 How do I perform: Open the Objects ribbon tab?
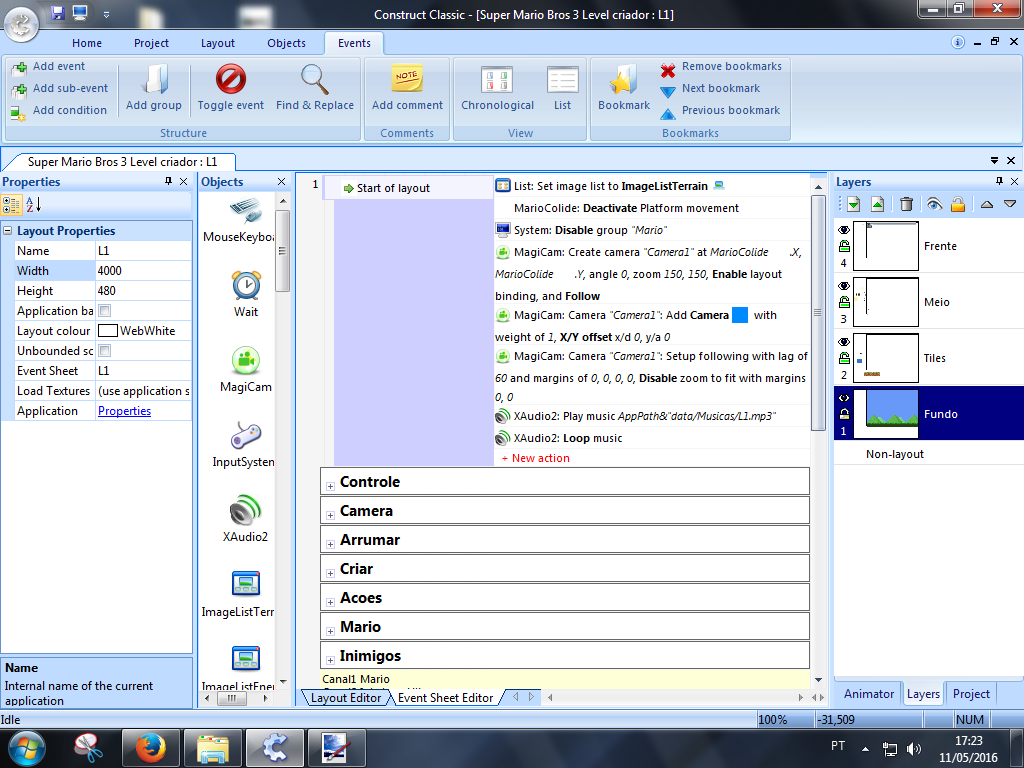click(x=286, y=43)
